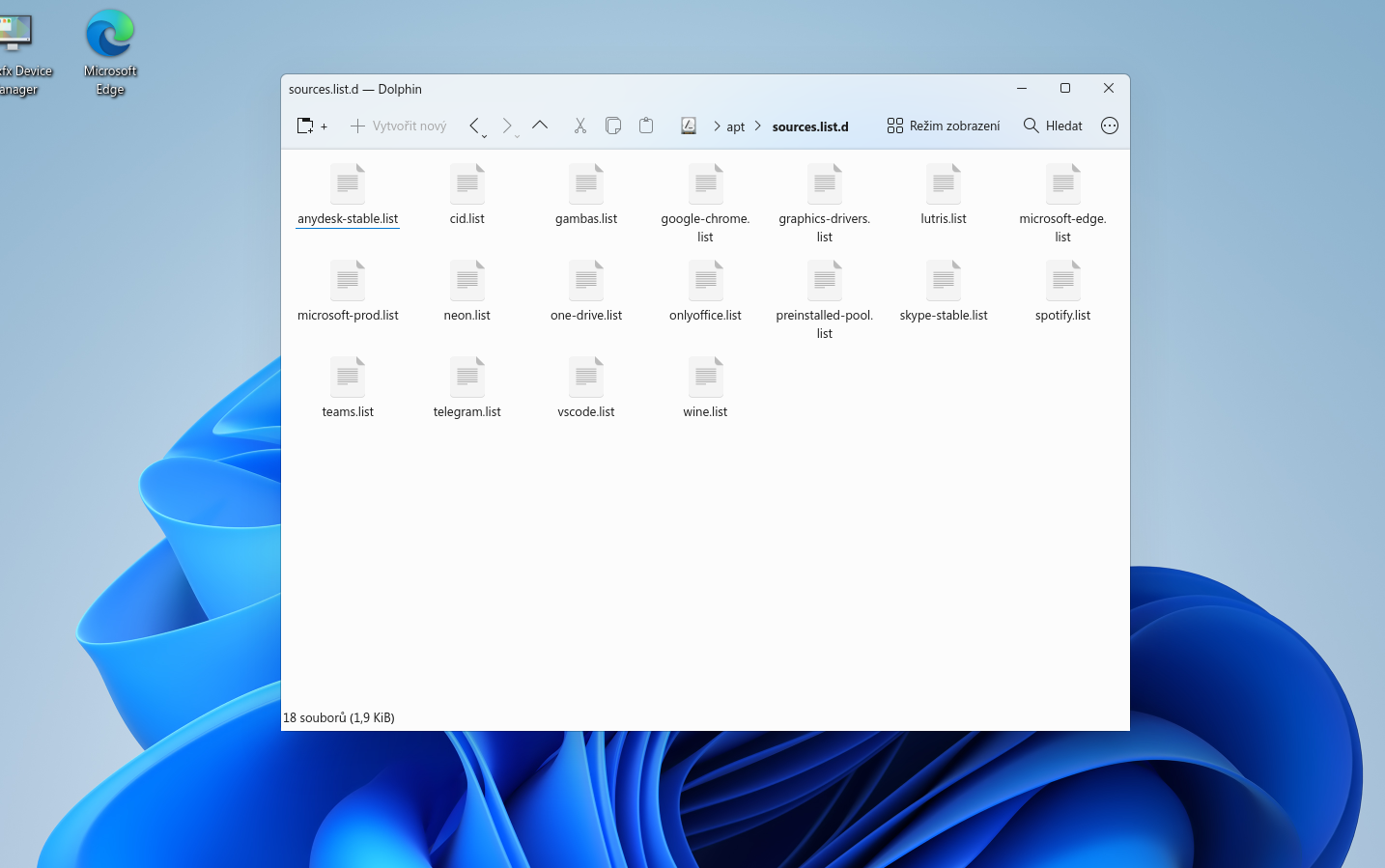Click the Paste clipboard icon
Viewport: 1385px width, 868px height.
pyautogui.click(x=646, y=126)
